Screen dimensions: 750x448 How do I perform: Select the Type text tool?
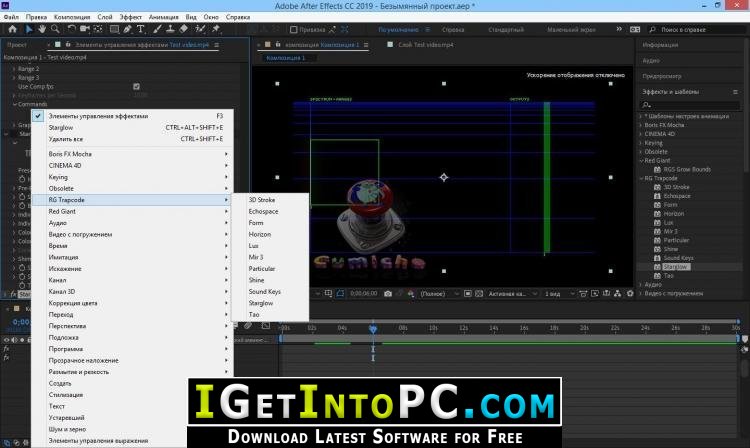click(x=141, y=29)
